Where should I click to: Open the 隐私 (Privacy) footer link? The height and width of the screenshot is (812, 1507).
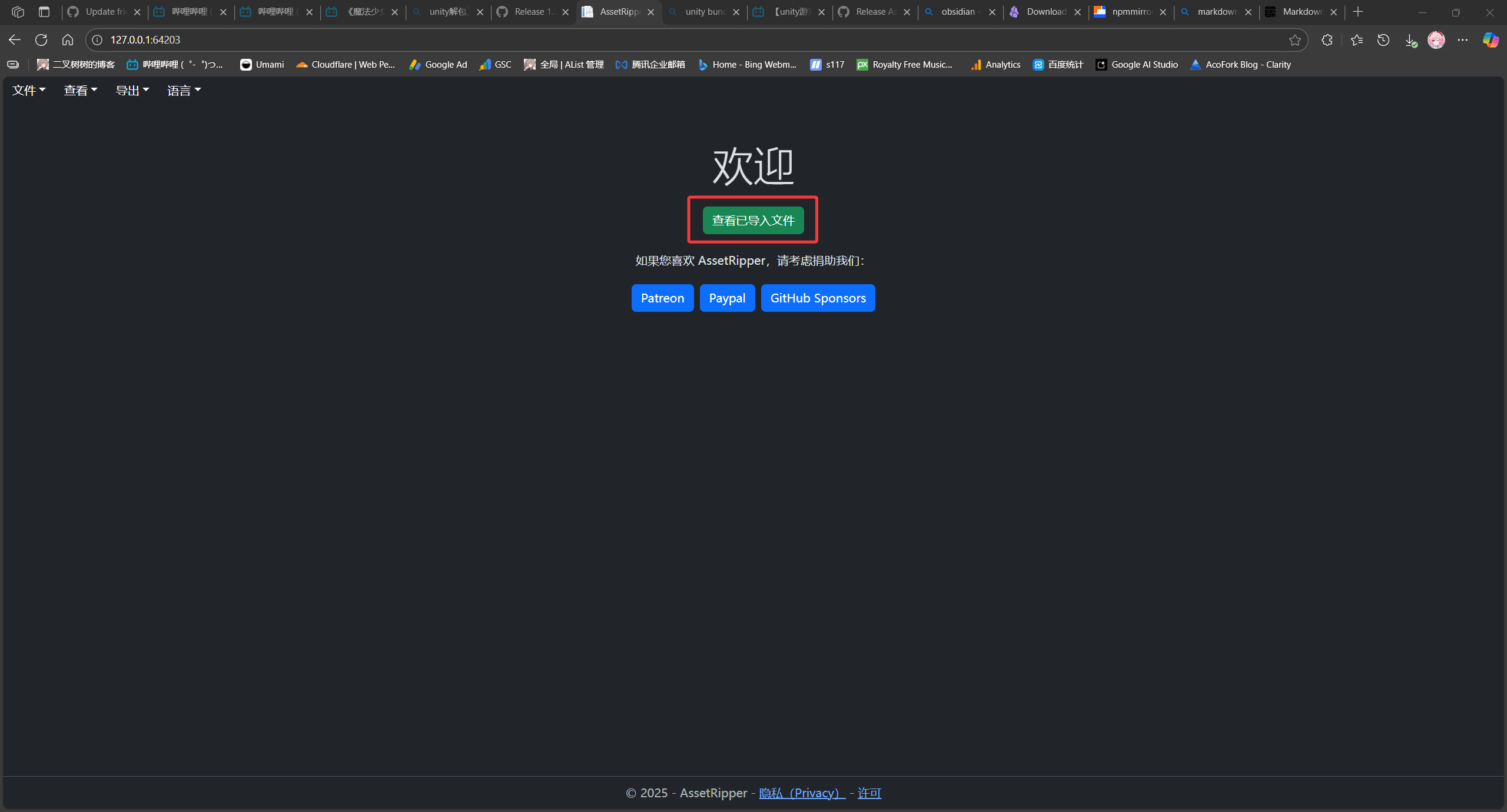(802, 793)
